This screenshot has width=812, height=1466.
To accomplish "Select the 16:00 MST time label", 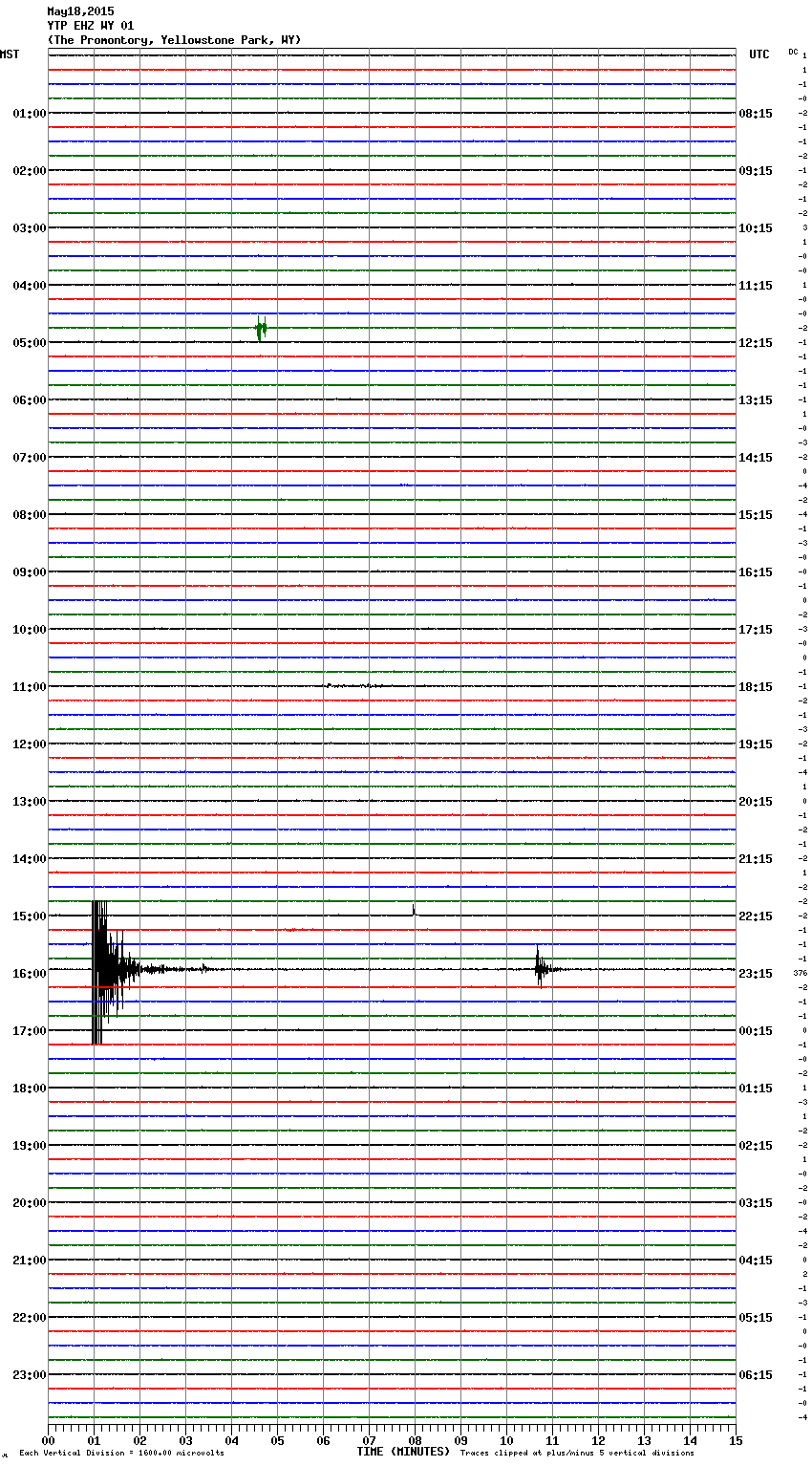I will click(29, 974).
